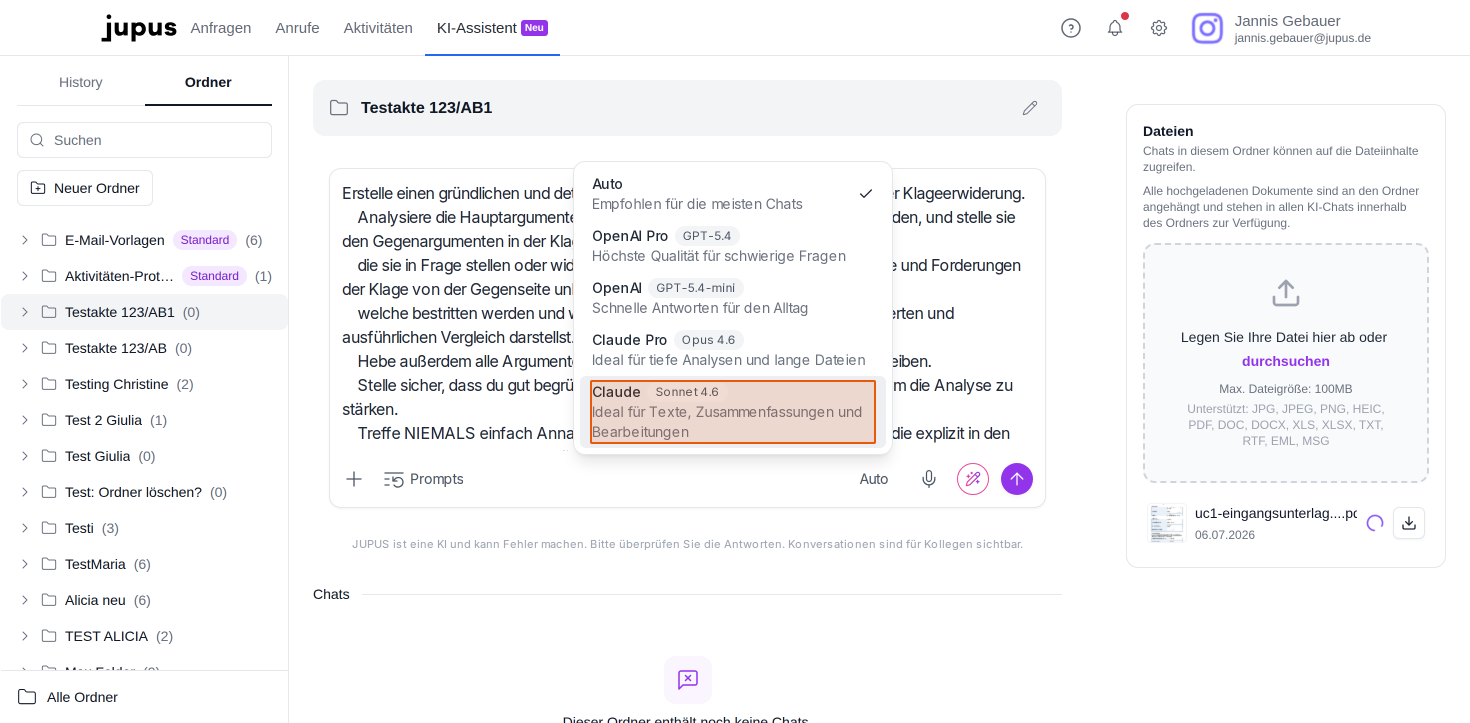Send the message with arrow button

[x=1017, y=479]
